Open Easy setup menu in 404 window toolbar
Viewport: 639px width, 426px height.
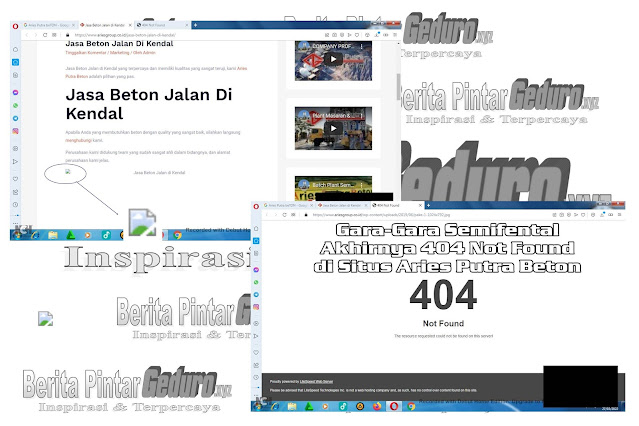click(619, 215)
